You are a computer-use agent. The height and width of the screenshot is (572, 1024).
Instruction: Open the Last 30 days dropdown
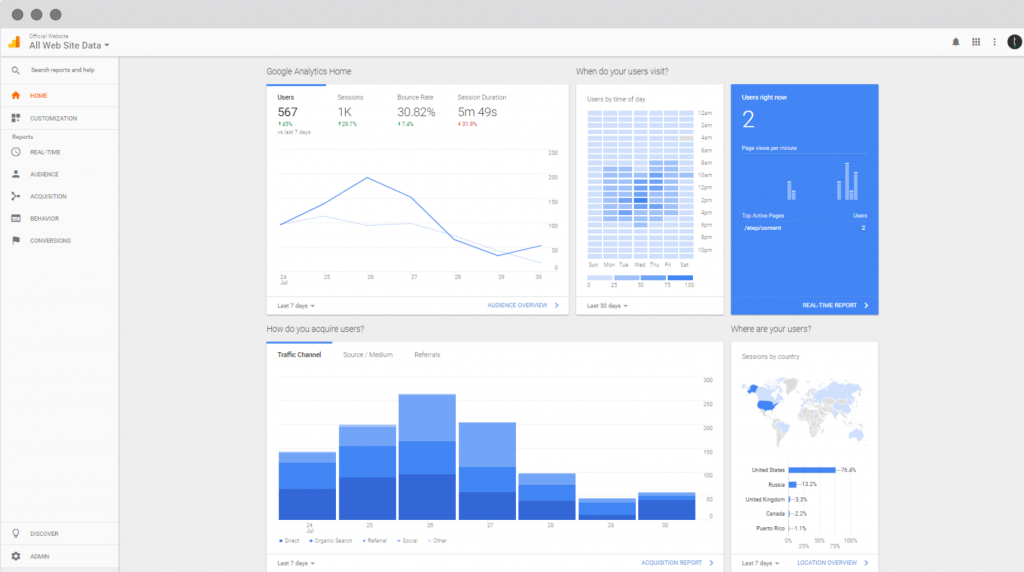coord(607,306)
